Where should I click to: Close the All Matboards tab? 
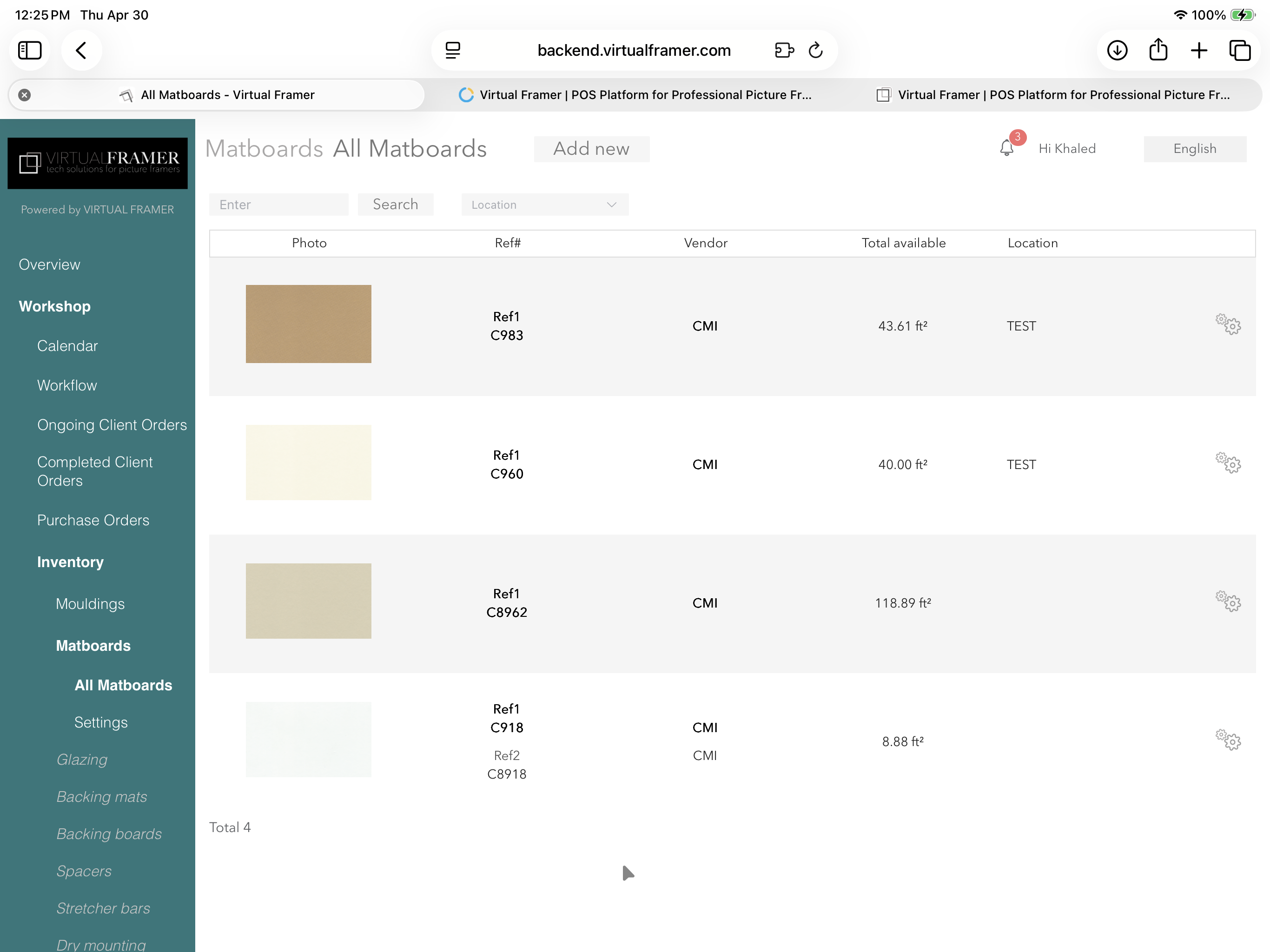24,95
